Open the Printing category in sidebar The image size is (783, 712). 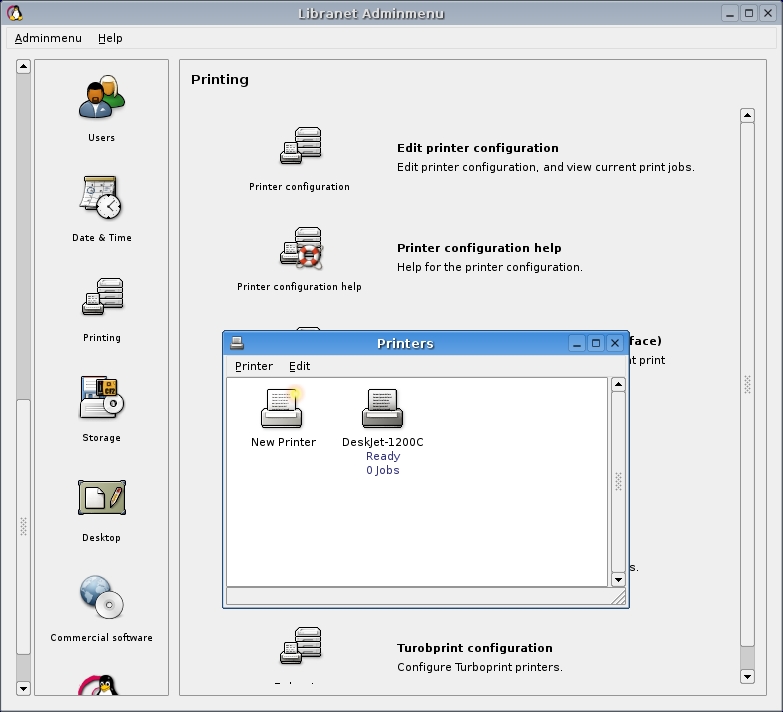point(101,298)
